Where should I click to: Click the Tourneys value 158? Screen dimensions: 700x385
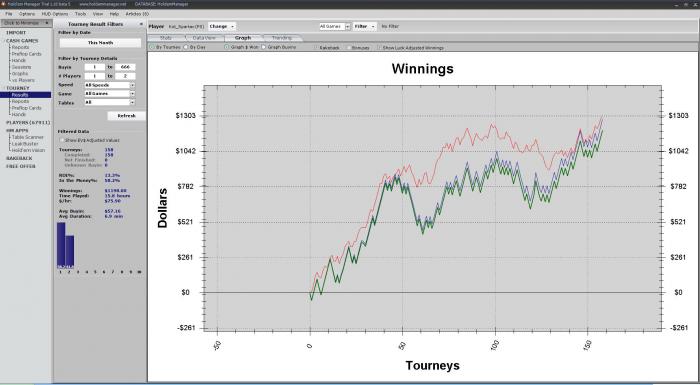point(109,150)
